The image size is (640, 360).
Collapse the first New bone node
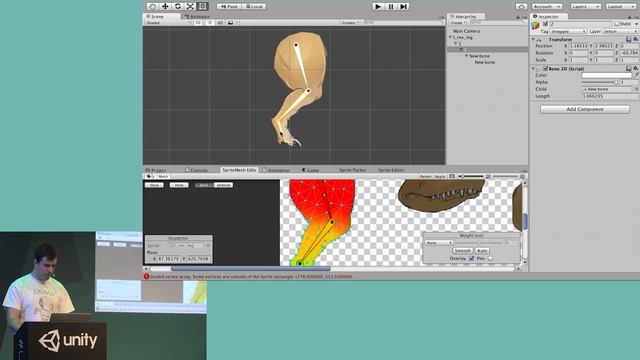(467, 56)
